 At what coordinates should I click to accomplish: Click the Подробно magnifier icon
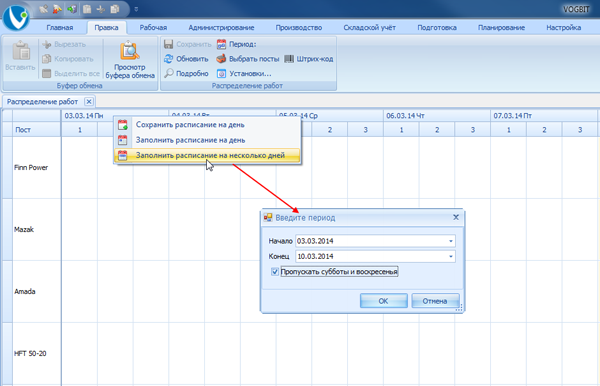[x=168, y=73]
